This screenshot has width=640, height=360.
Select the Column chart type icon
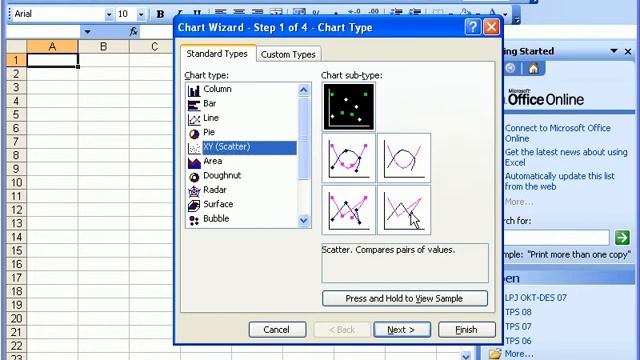(194, 90)
